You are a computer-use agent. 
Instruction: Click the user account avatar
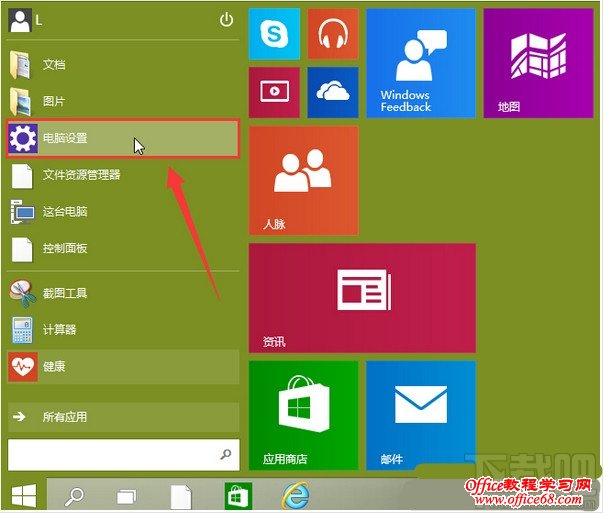tap(20, 20)
